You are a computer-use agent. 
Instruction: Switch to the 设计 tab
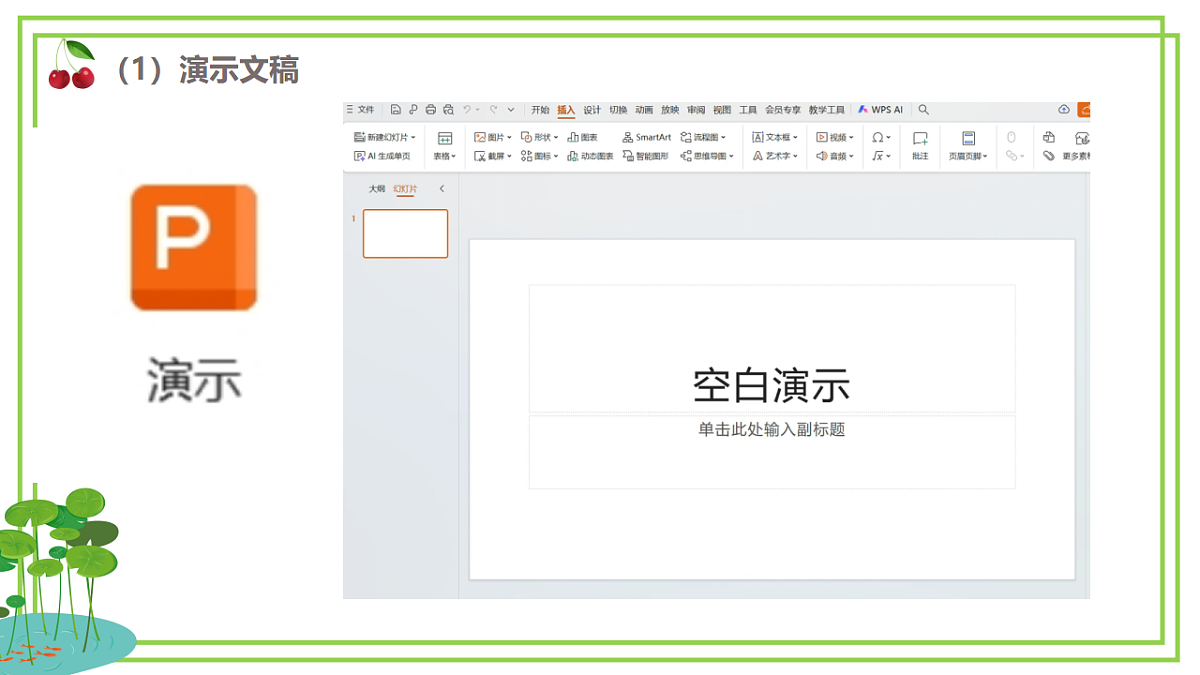click(x=592, y=110)
